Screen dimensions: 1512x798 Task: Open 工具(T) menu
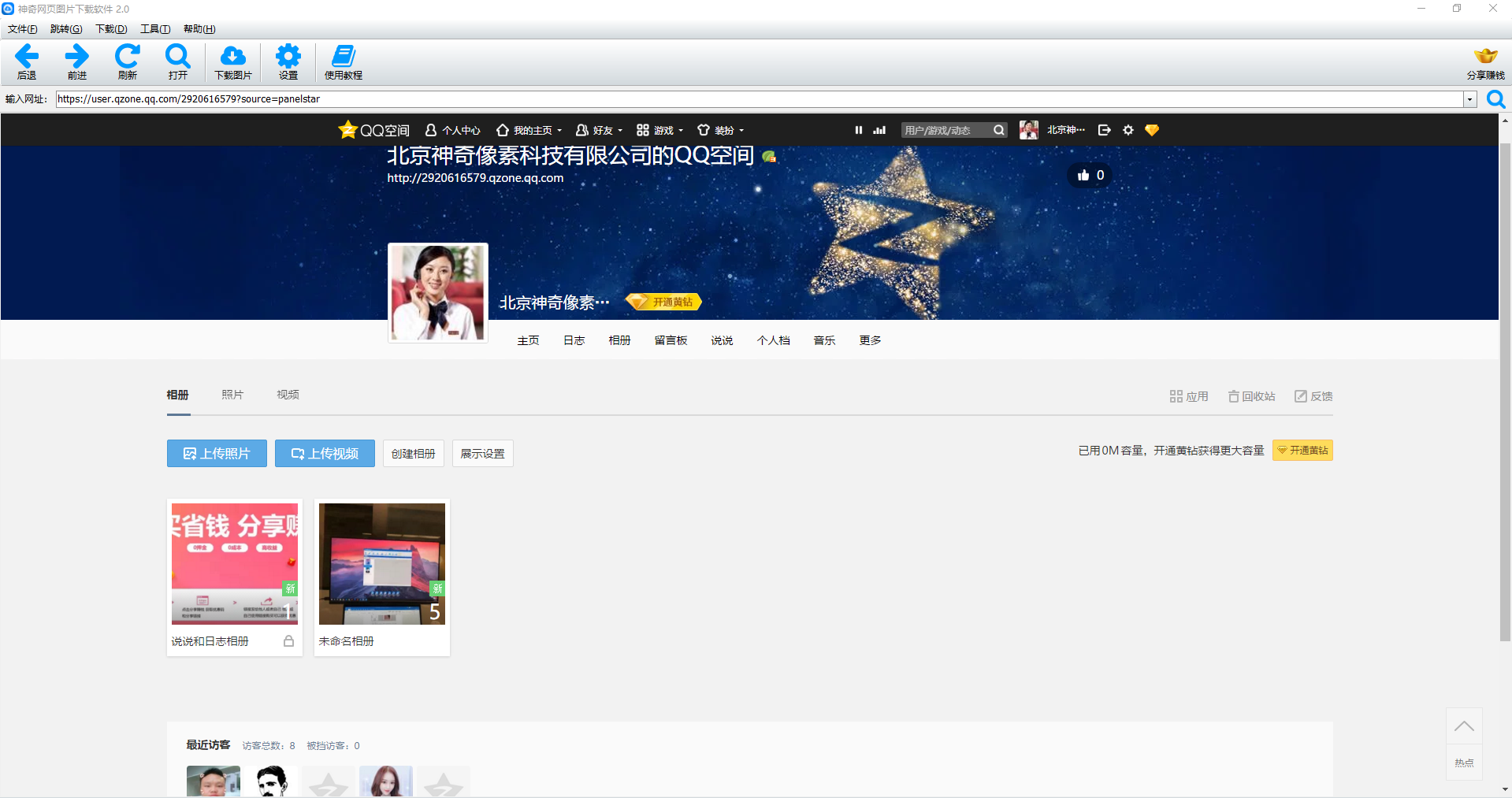coord(155,29)
